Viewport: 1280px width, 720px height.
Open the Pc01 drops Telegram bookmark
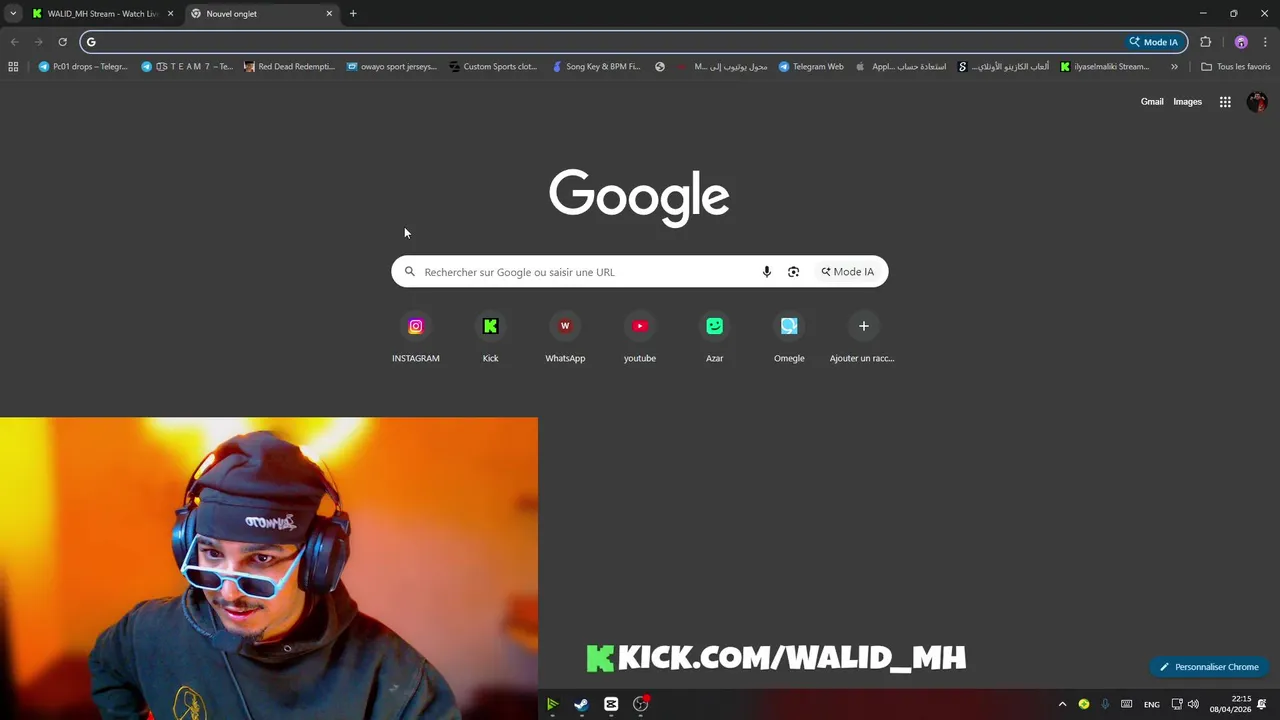(x=84, y=67)
